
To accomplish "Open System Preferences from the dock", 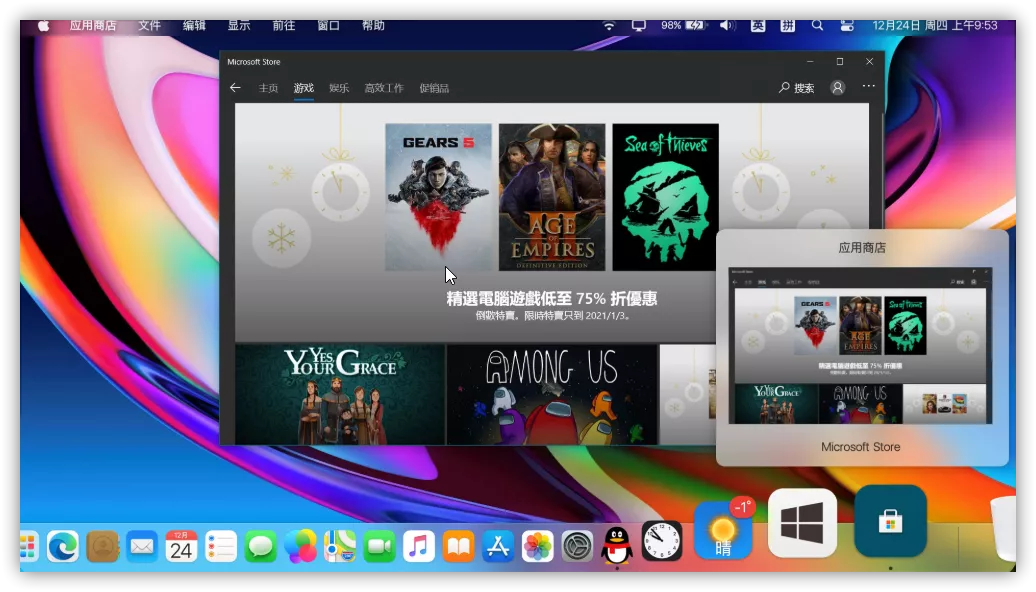I will coord(577,546).
